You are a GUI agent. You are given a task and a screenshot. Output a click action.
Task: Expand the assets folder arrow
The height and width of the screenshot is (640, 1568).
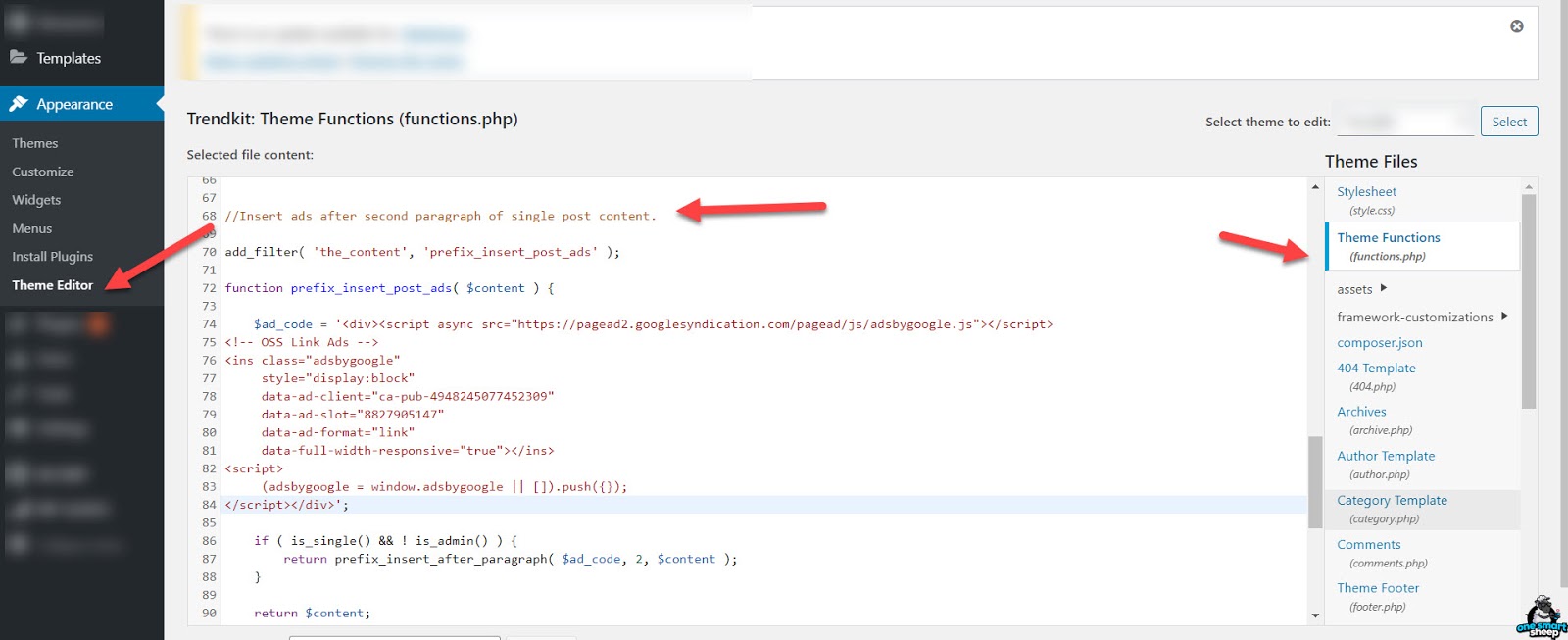click(1384, 288)
